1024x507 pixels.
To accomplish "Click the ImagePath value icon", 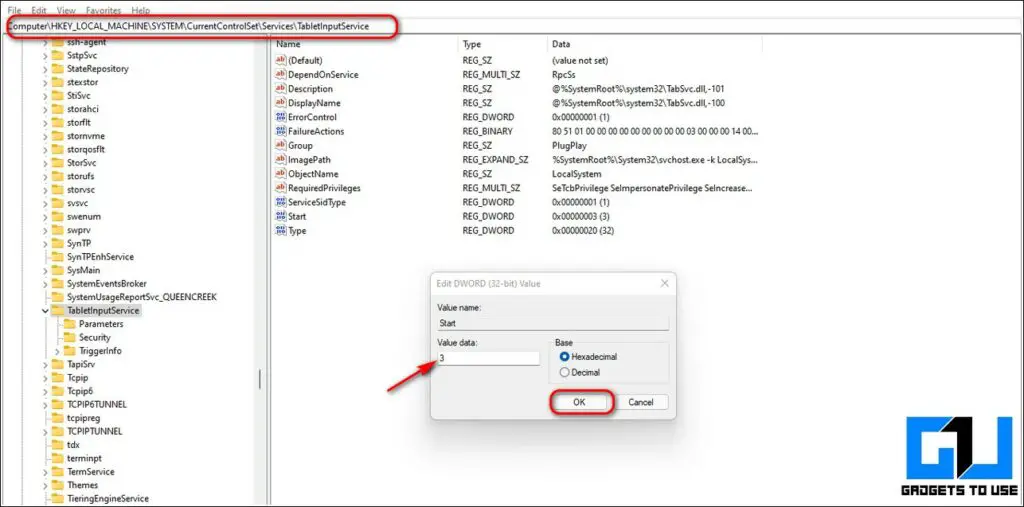I will click(x=281, y=159).
